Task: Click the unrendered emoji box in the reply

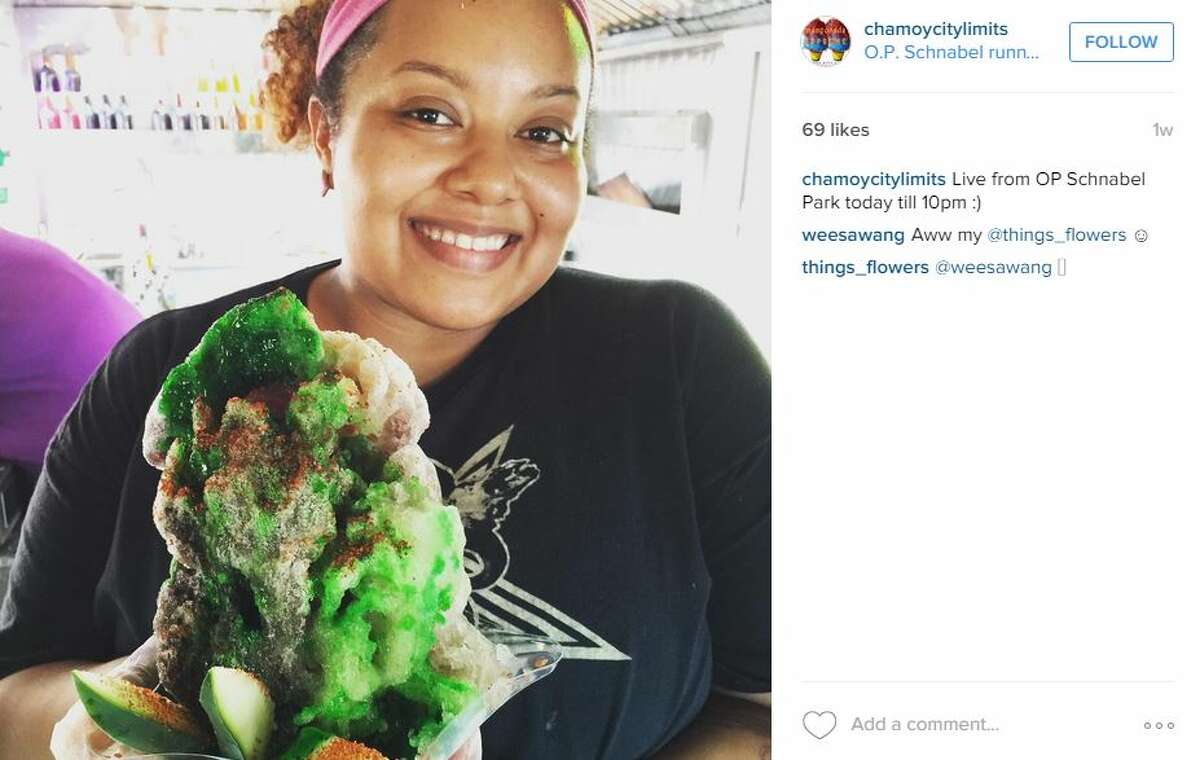Action: (1062, 267)
